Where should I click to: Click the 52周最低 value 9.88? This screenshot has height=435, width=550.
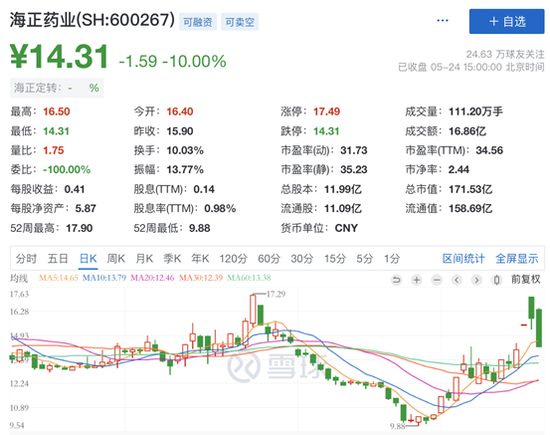(x=200, y=228)
